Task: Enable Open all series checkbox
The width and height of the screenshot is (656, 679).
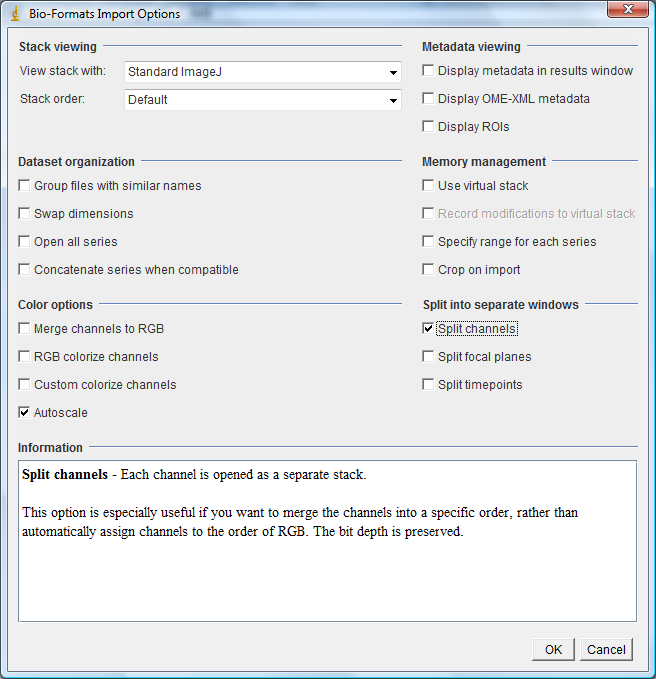Action: coord(25,242)
